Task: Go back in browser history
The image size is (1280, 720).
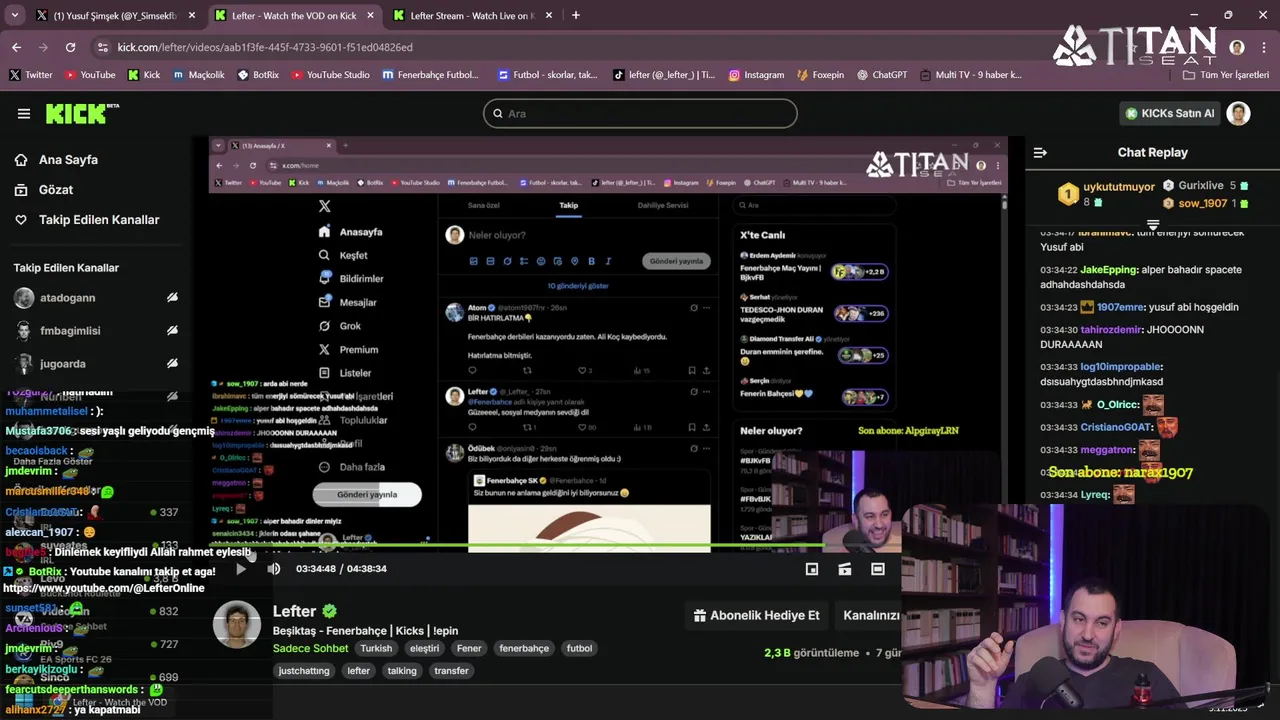Action: tap(16, 47)
